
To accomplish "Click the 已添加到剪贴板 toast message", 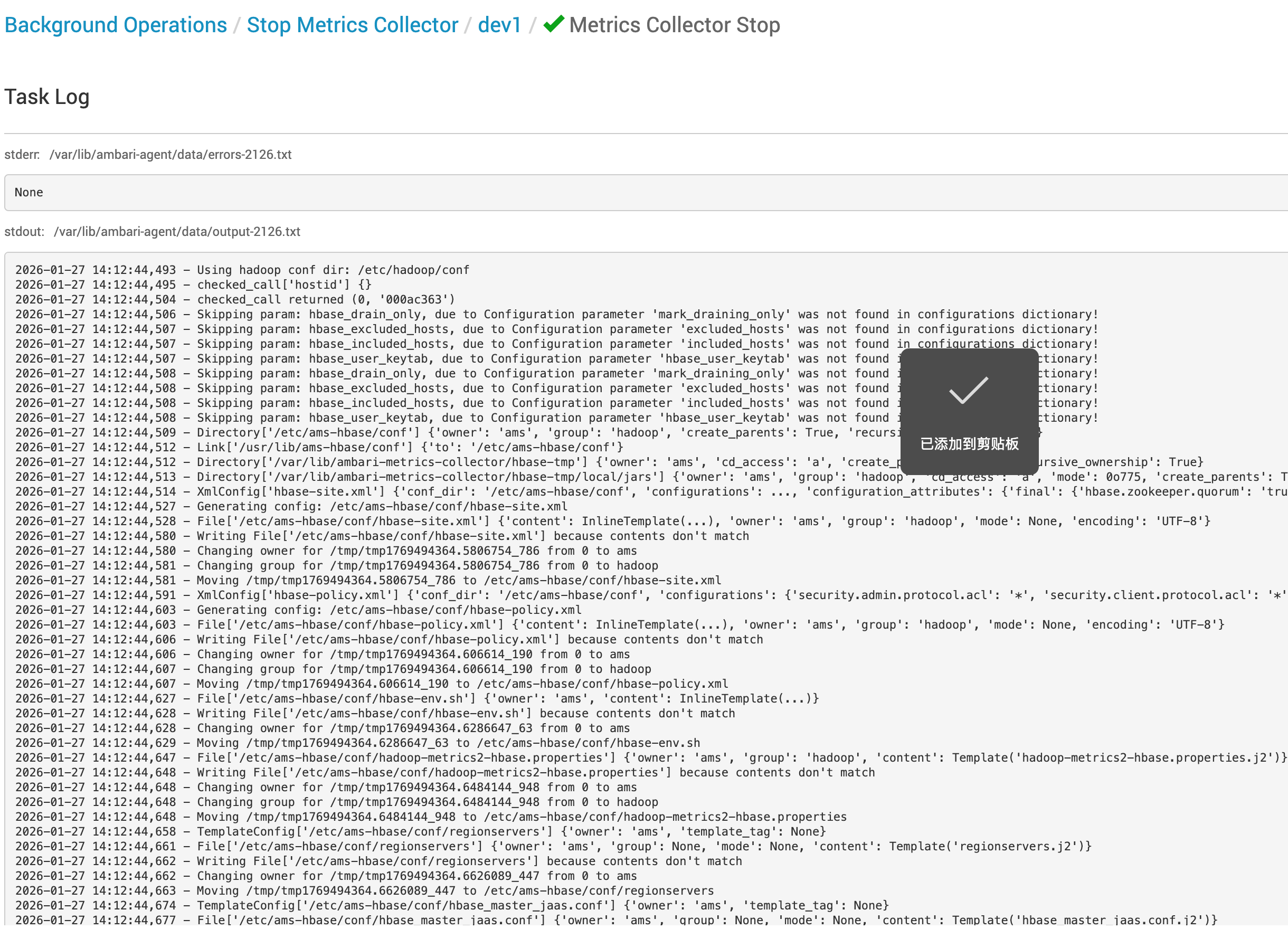I will [969, 443].
